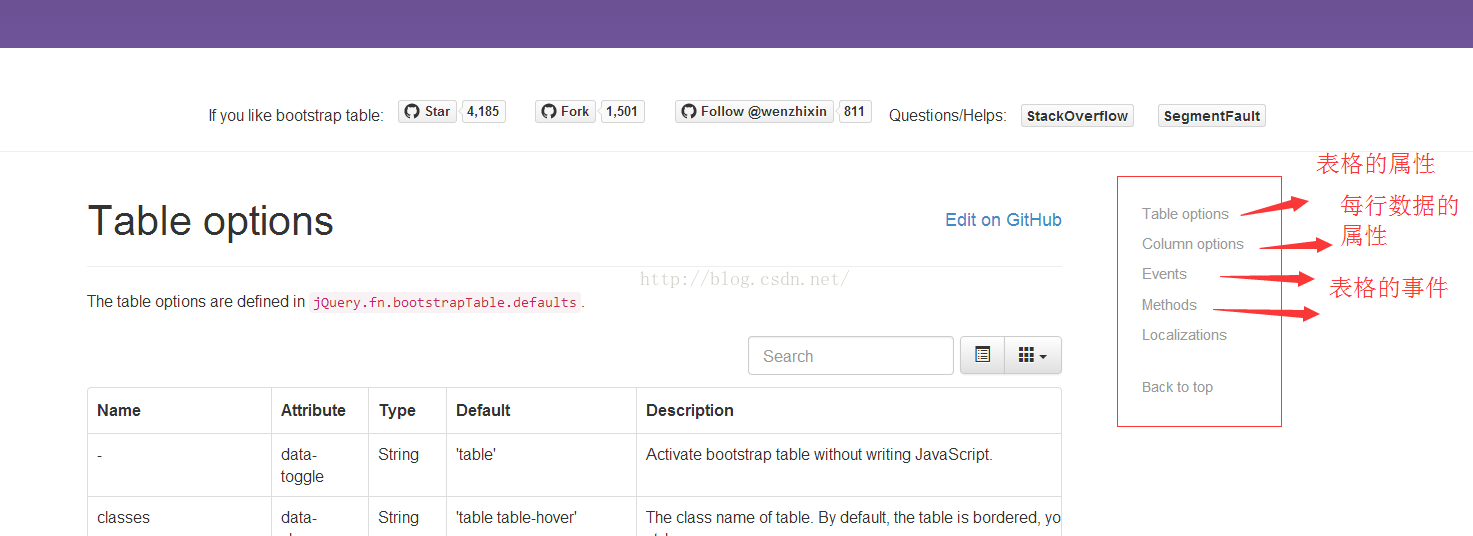Screen dimensions: 1473x536
Task: Select the jQuery.fn.bootstrapTable.defaults code text
Action: click(x=445, y=302)
